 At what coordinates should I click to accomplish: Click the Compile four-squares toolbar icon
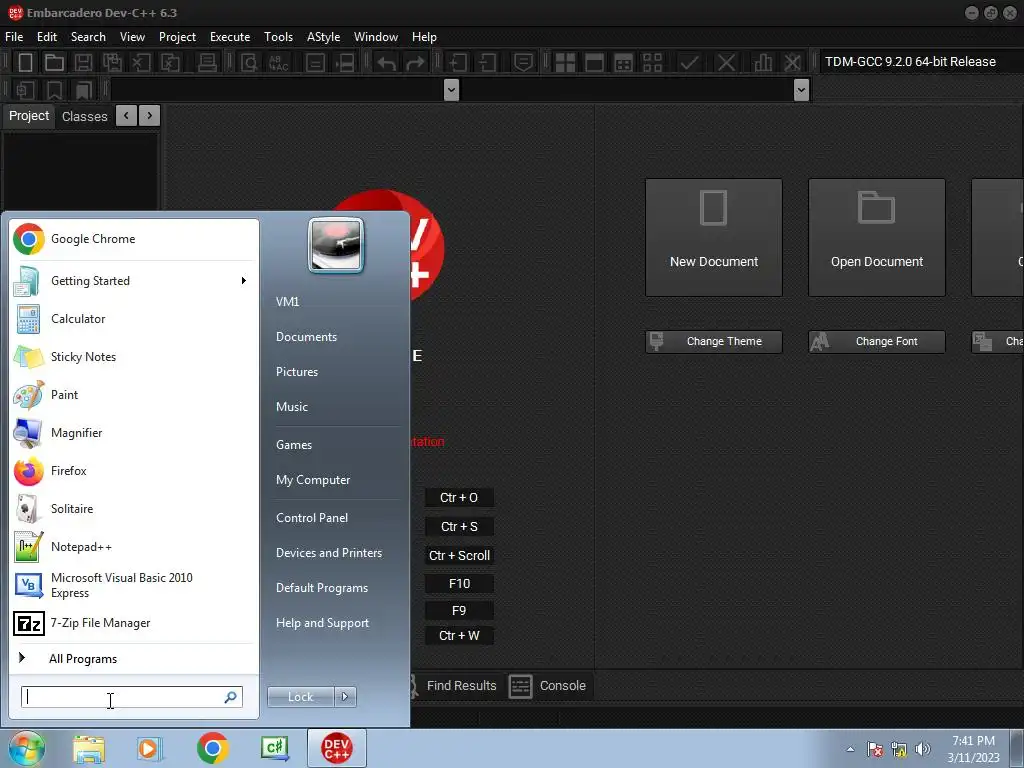(x=565, y=62)
